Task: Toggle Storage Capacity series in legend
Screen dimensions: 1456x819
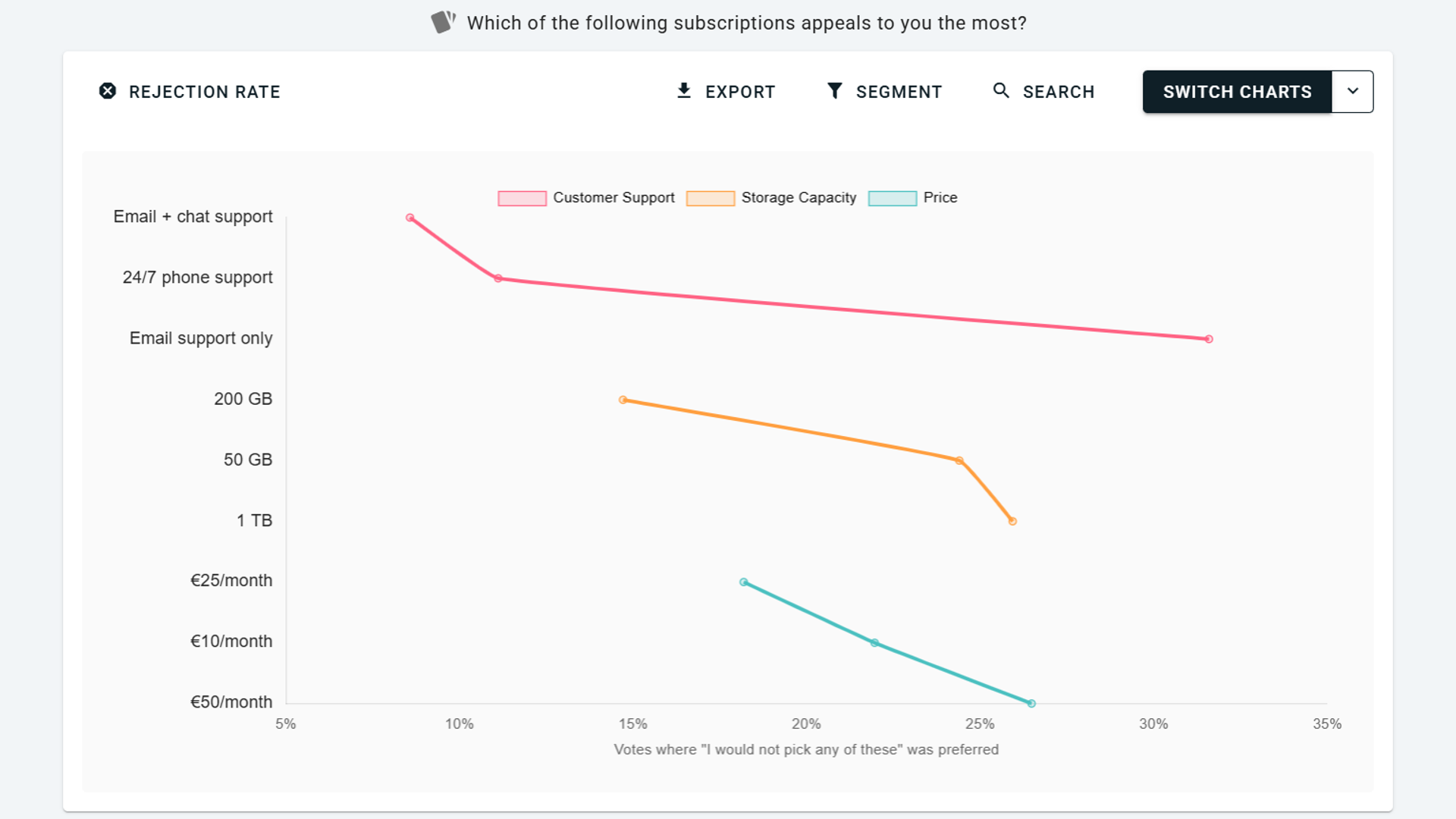Action: [798, 198]
